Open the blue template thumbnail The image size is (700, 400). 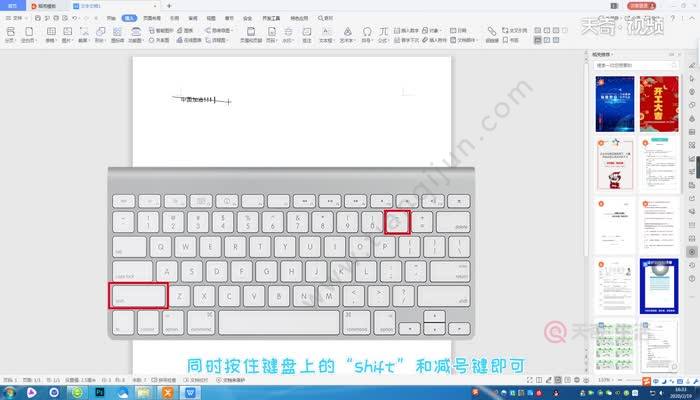coord(615,104)
